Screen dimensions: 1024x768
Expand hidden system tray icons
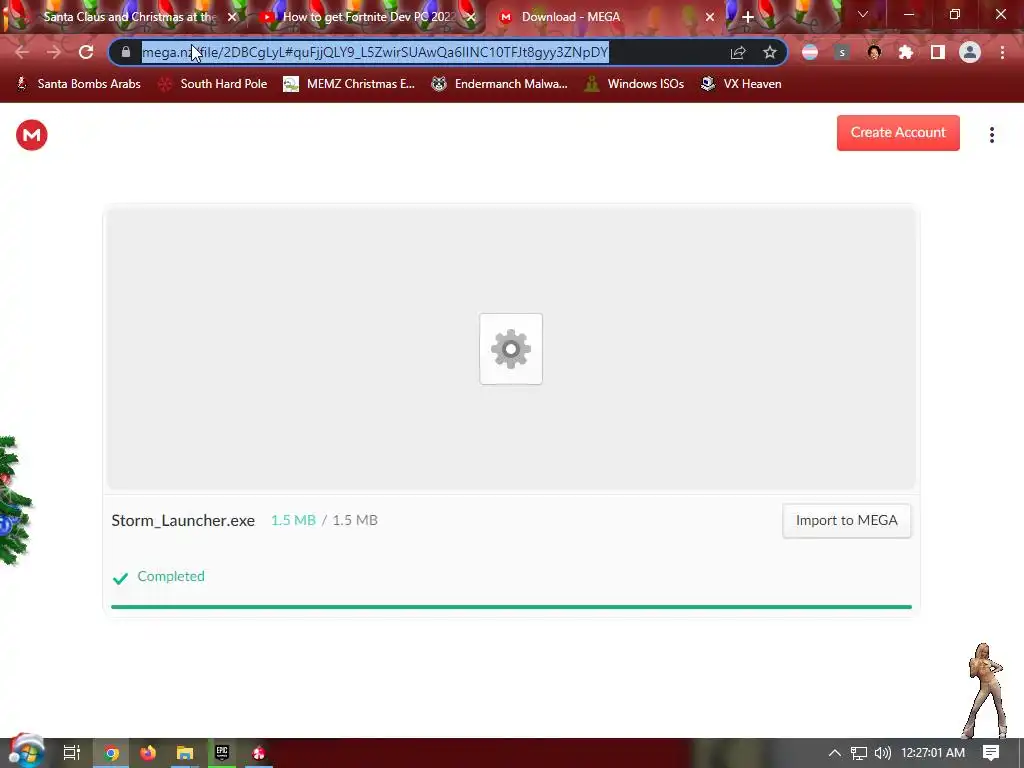pyautogui.click(x=835, y=753)
